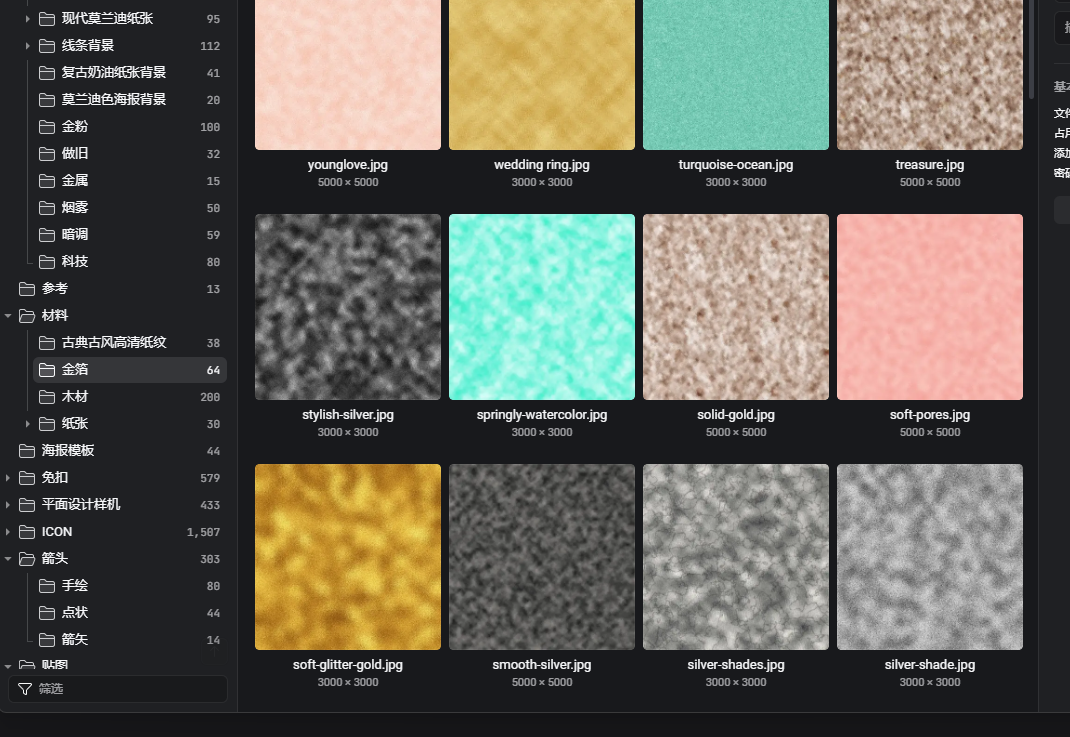
Task: Select the soft-glitter-gold.jpg thumbnail
Action: tap(348, 557)
